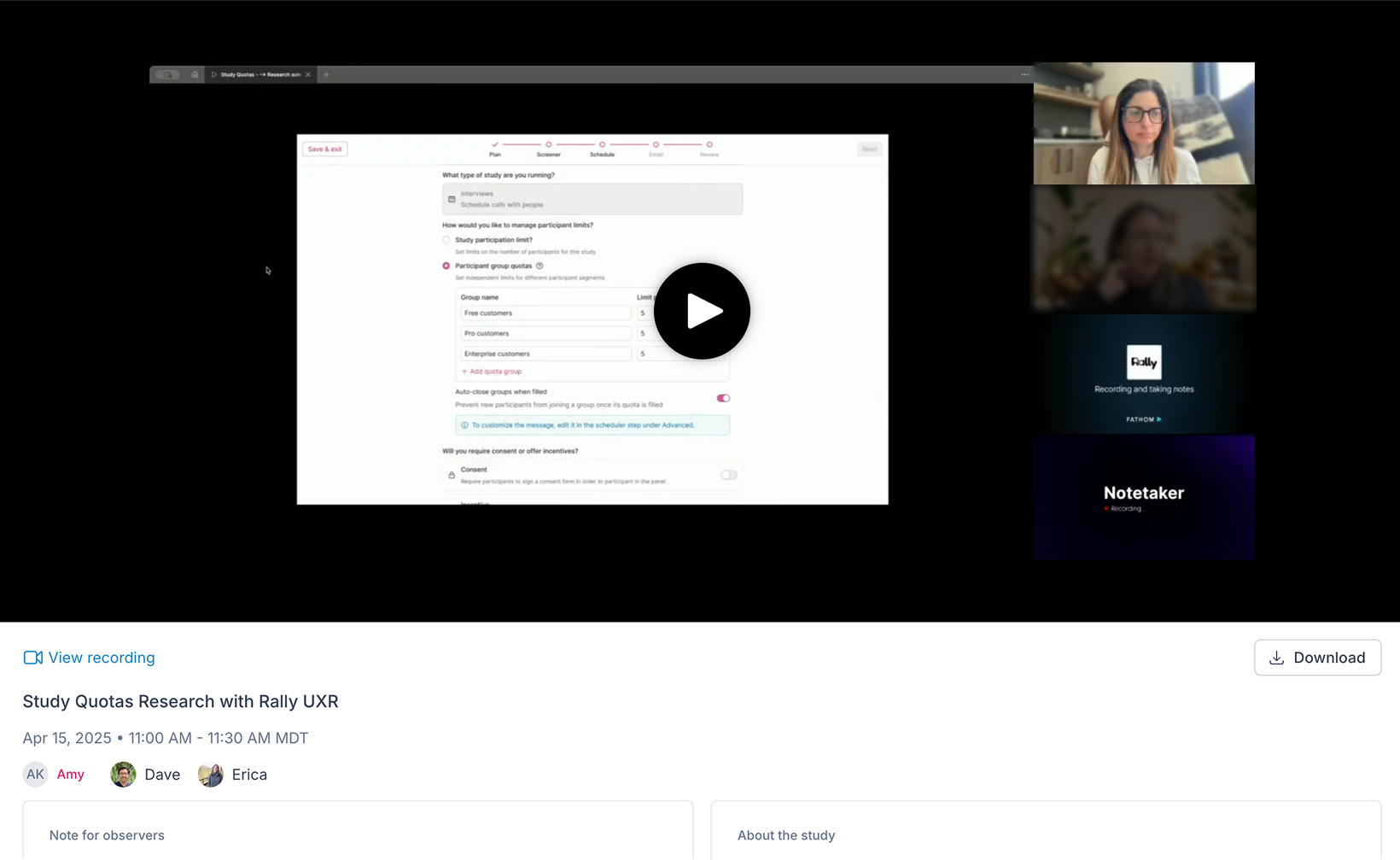The width and height of the screenshot is (1400, 860).
Task: Select the Study participation limit radio option
Action: tap(446, 240)
